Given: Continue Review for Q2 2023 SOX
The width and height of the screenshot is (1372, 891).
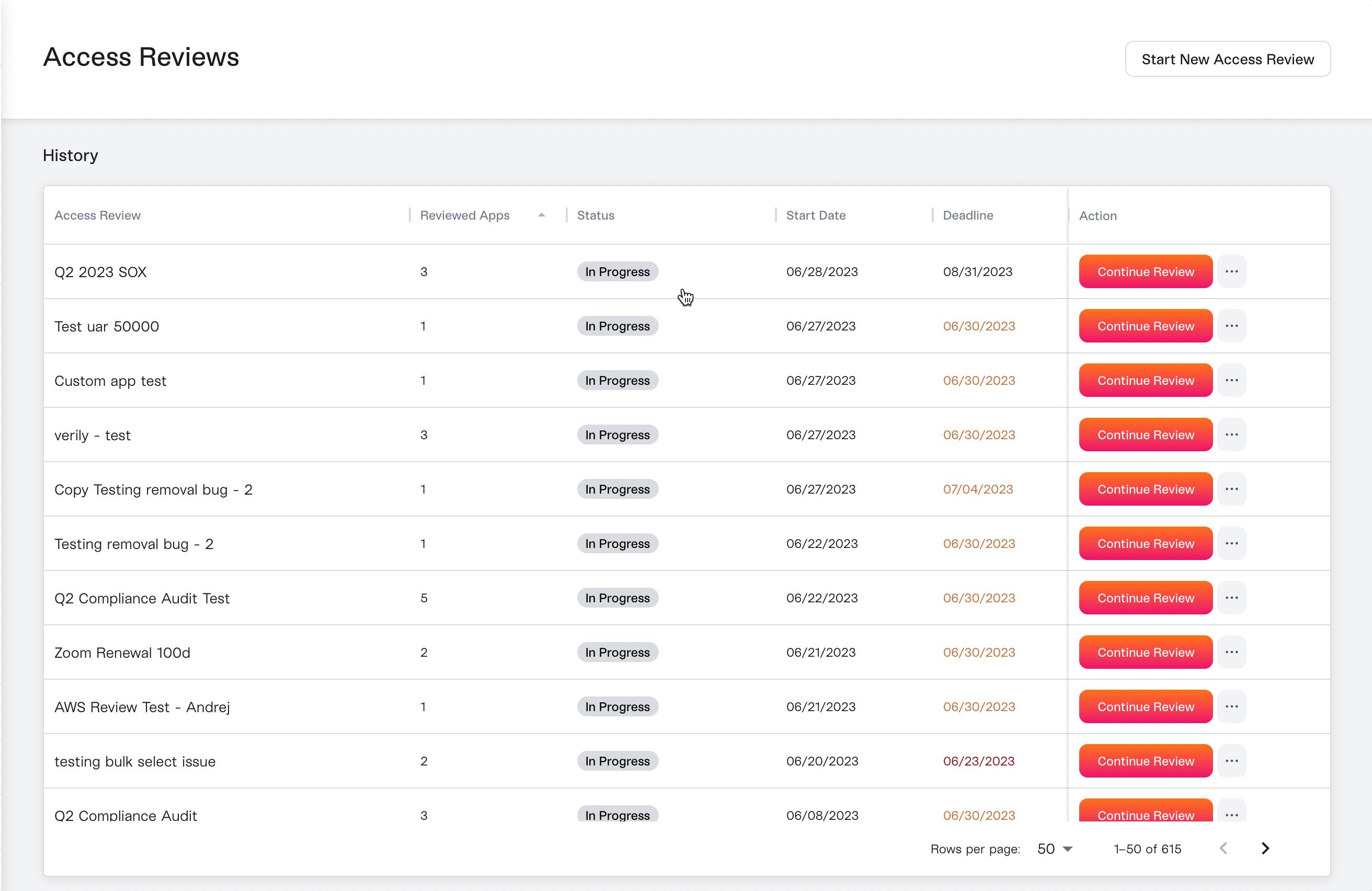Looking at the screenshot, I should click(x=1146, y=271).
